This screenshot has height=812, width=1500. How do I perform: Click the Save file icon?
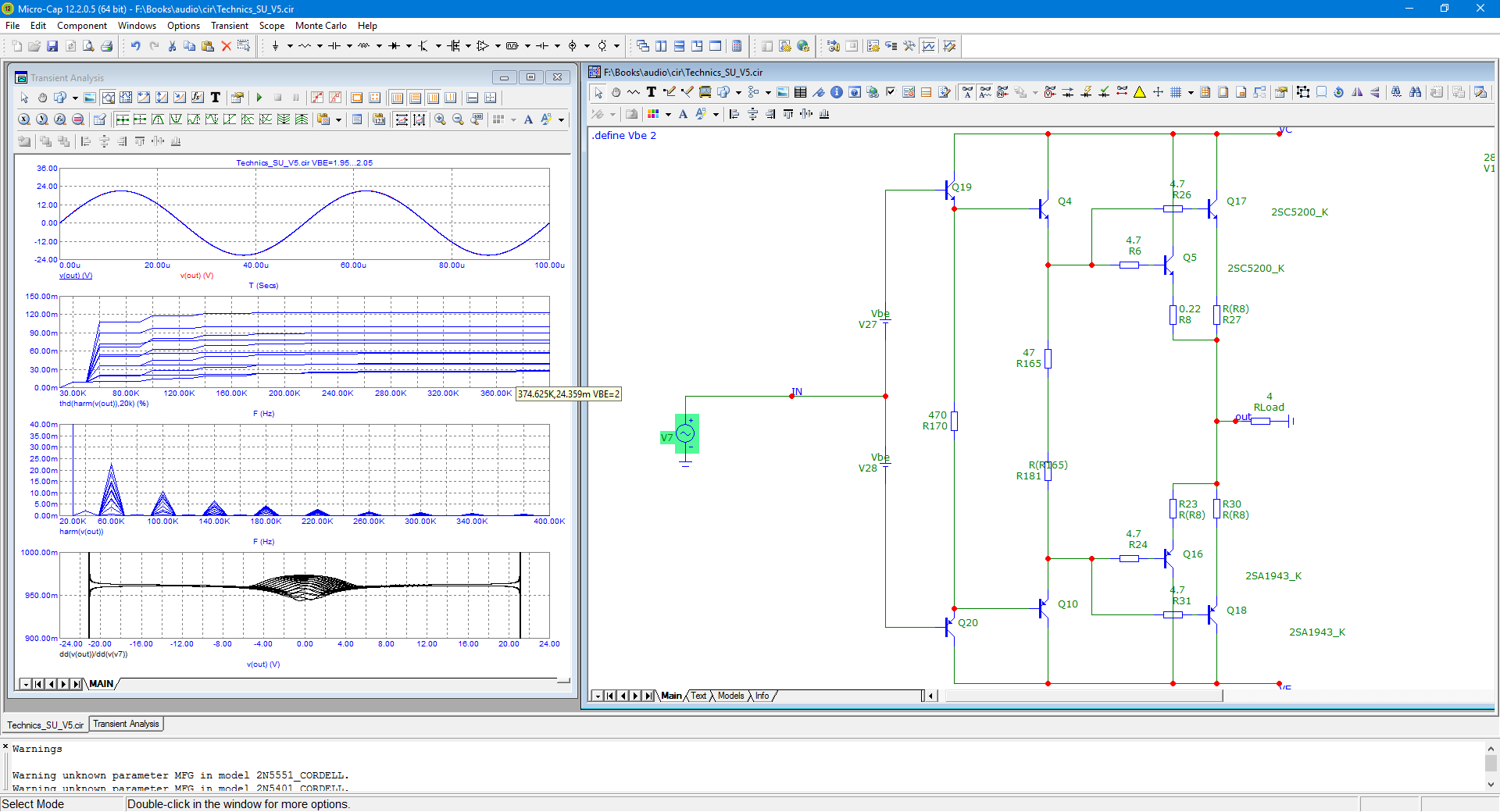click(x=52, y=46)
